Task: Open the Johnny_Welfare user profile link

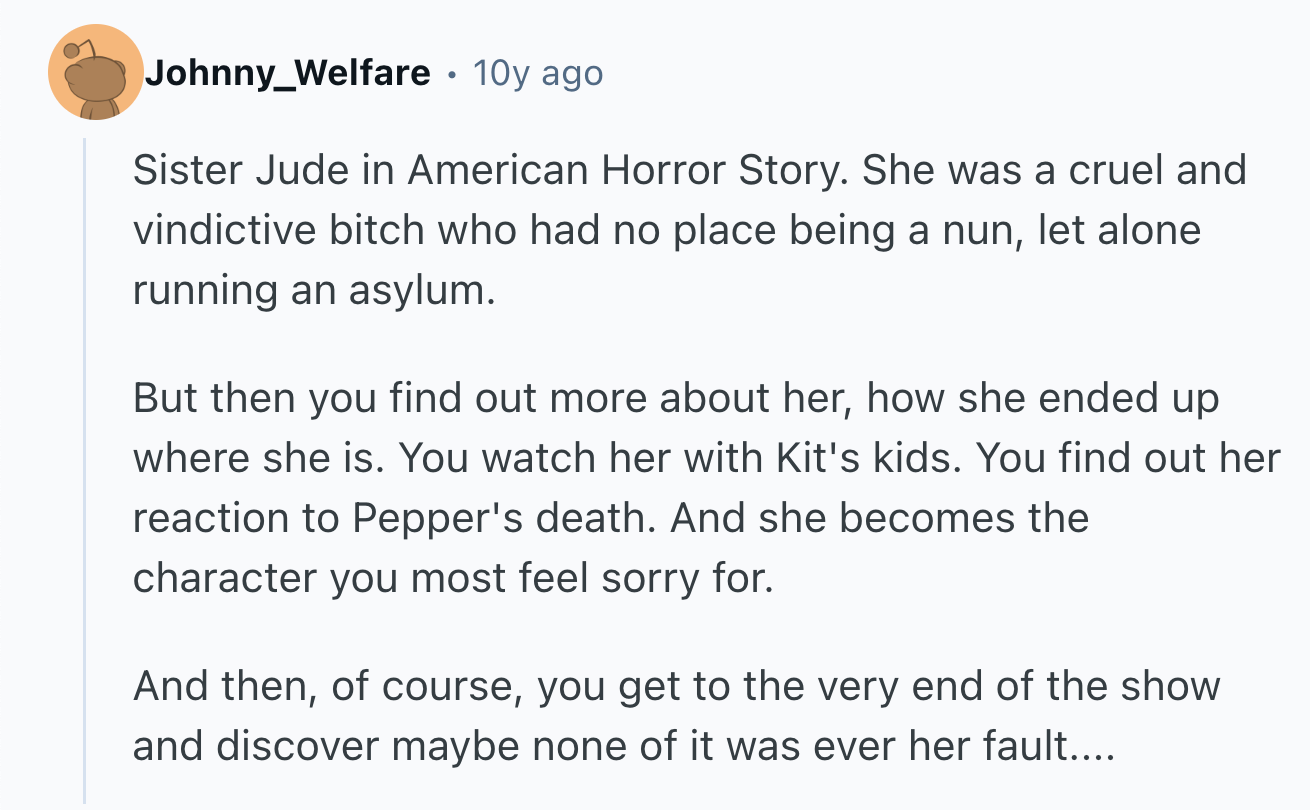Action: [x=287, y=73]
